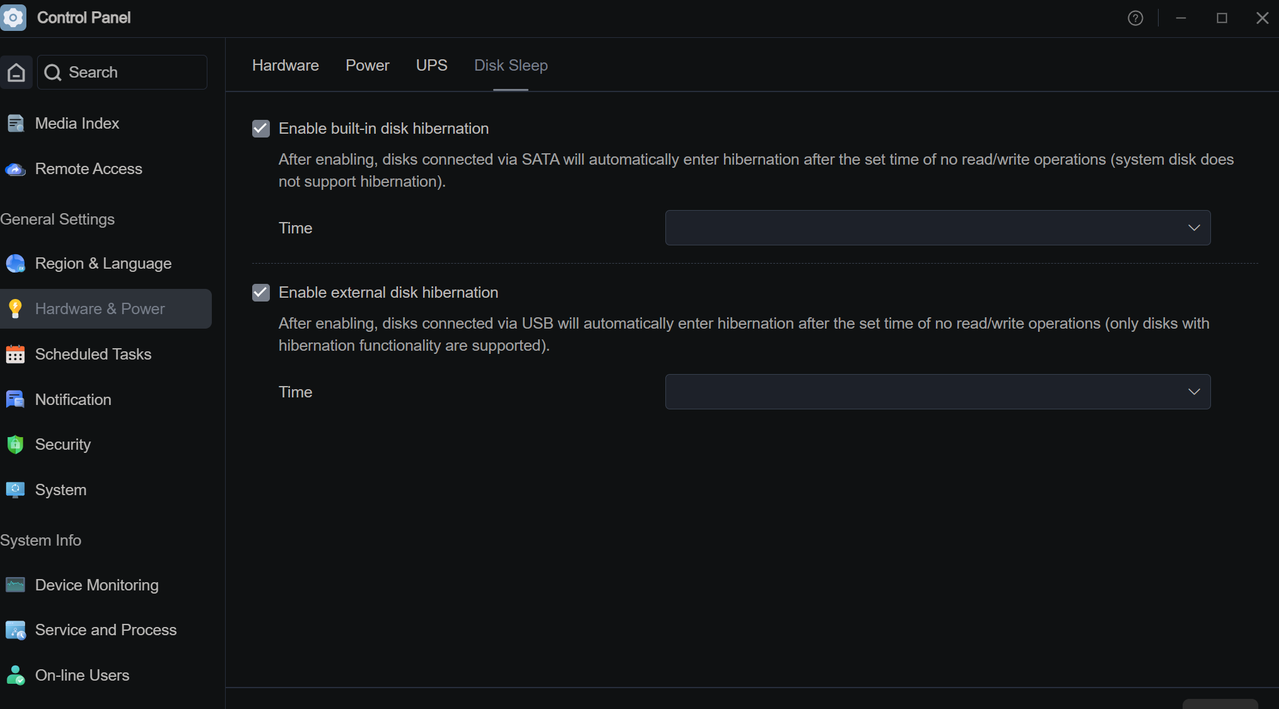Go to System settings
Image resolution: width=1279 pixels, height=709 pixels.
click(60, 490)
